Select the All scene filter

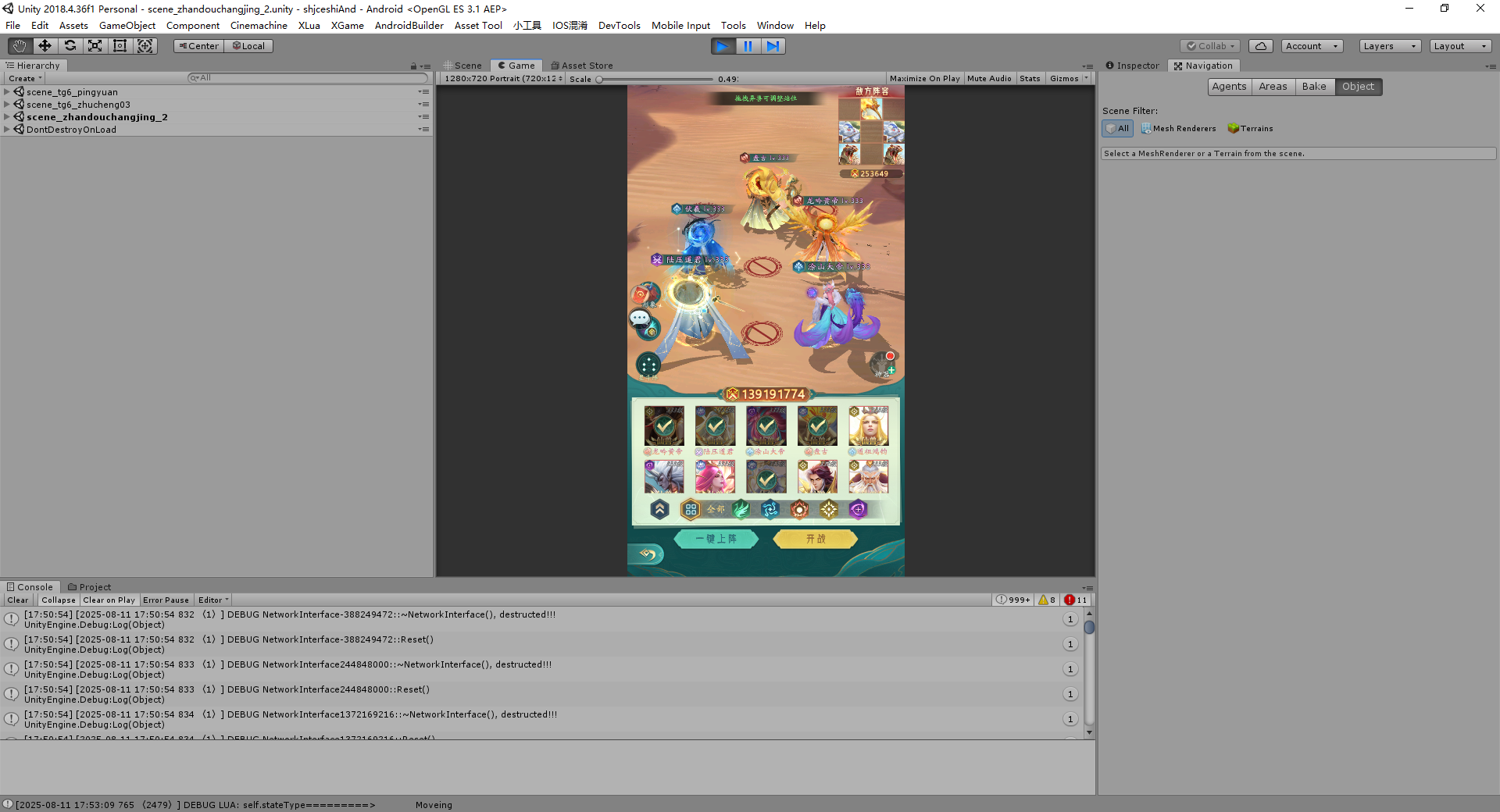click(1117, 128)
